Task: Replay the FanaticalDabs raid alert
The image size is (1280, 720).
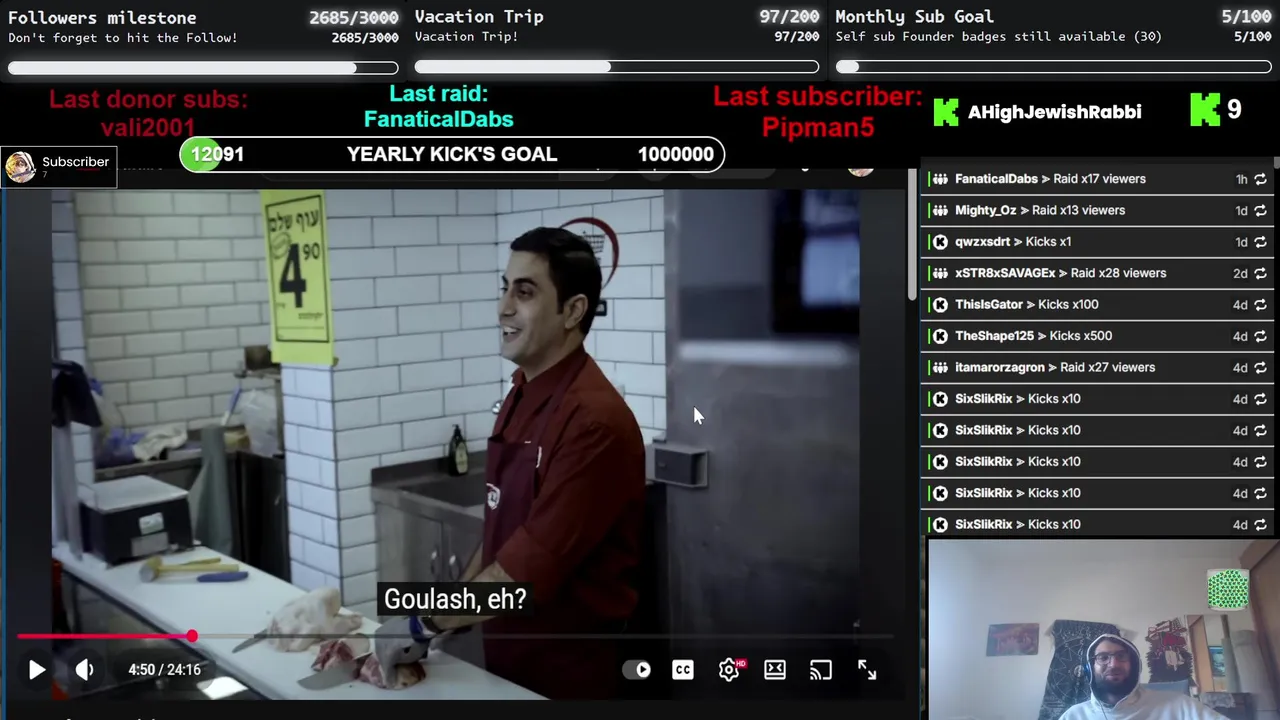Action: click(x=1260, y=179)
